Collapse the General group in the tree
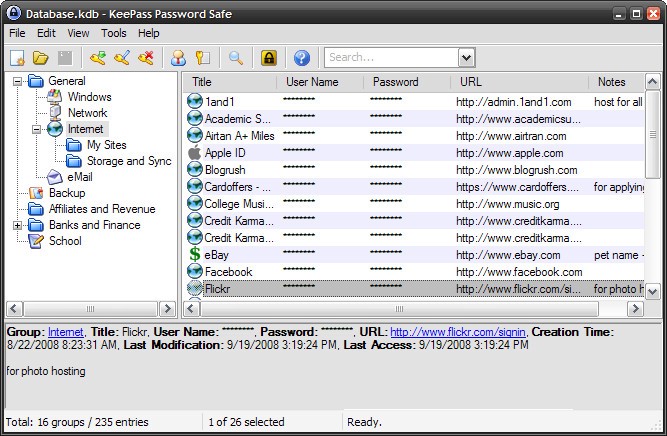 tap(17, 81)
